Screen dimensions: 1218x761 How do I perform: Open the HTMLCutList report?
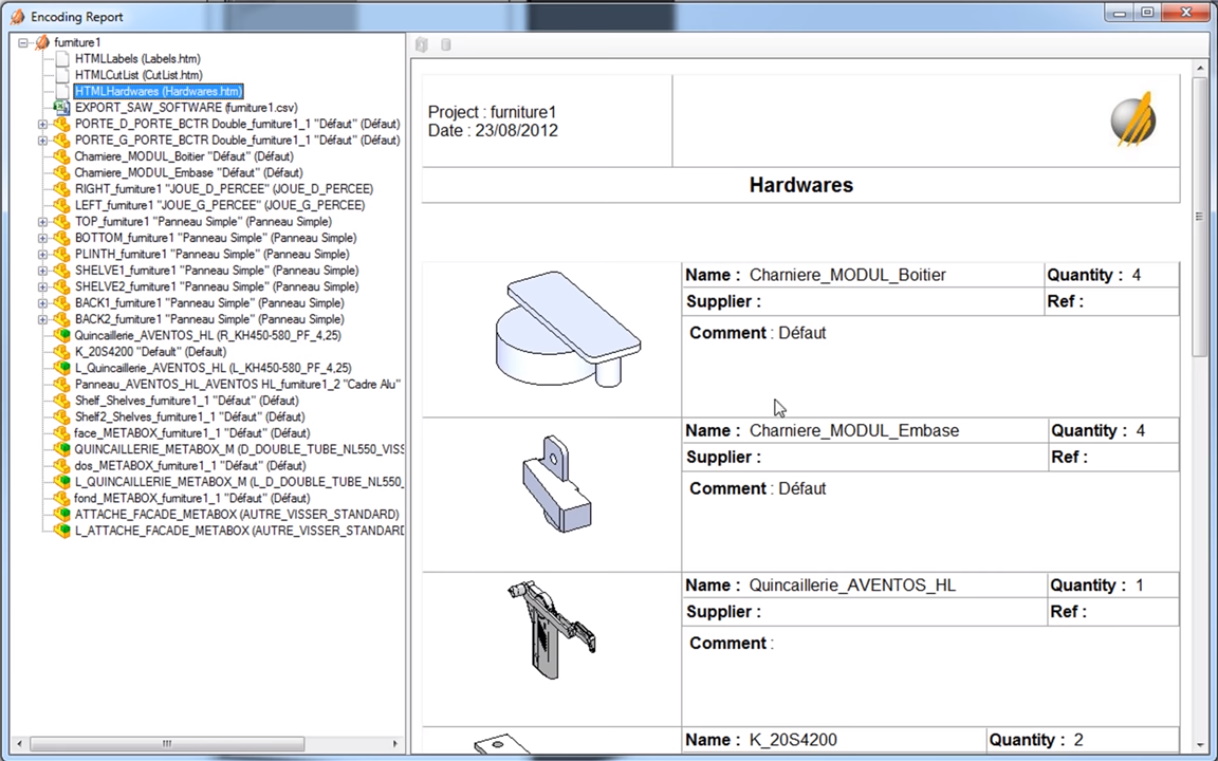(x=138, y=75)
